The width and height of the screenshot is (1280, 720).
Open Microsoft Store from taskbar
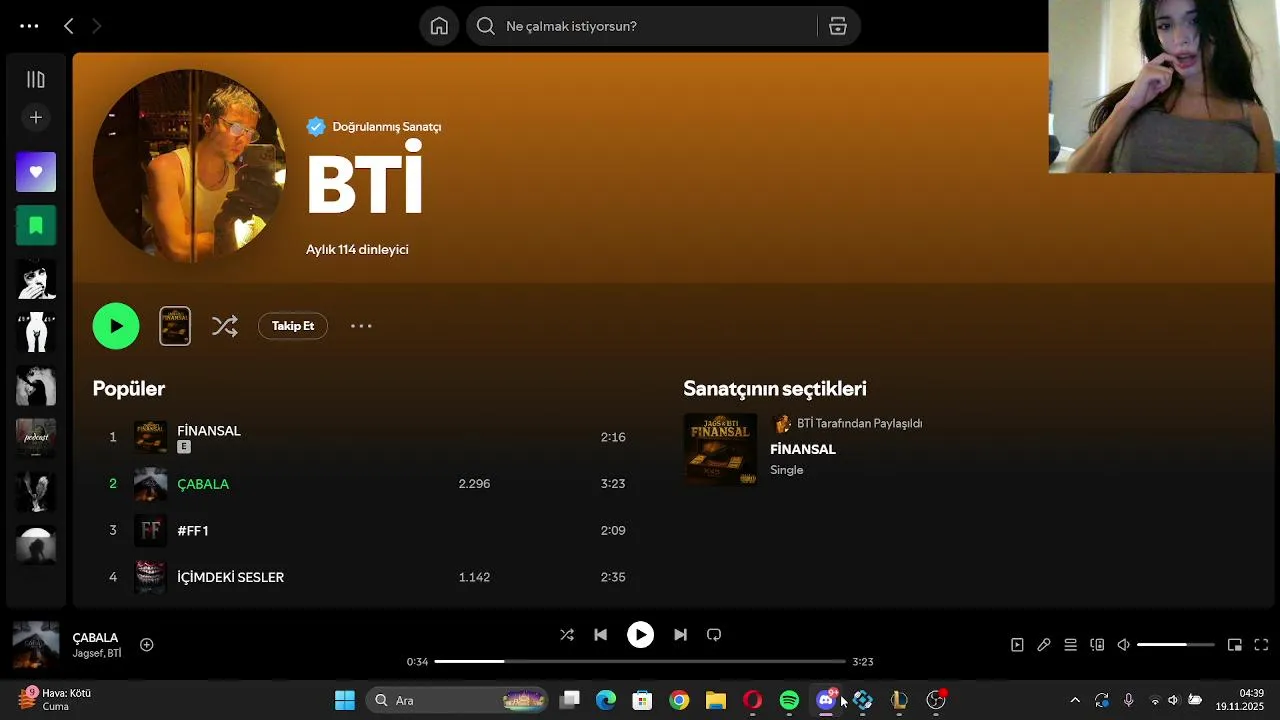pos(643,700)
